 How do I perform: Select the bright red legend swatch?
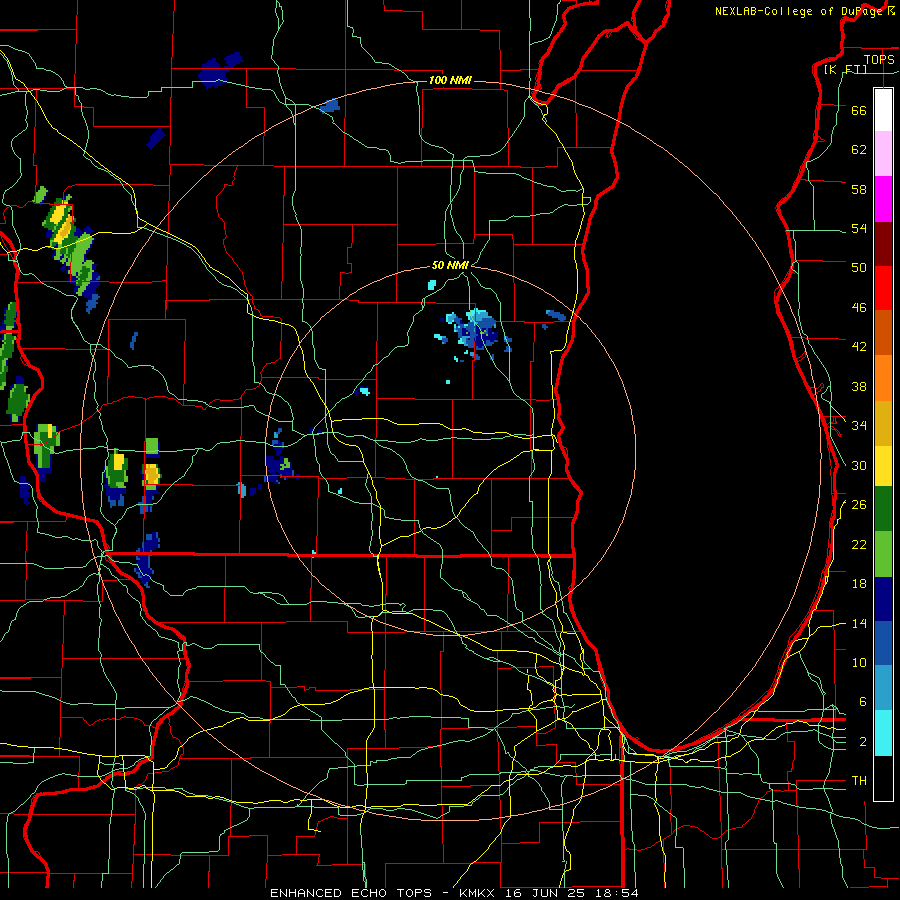click(x=883, y=288)
